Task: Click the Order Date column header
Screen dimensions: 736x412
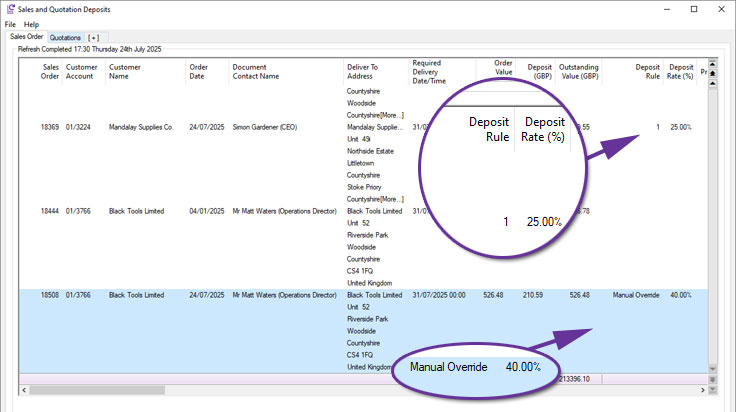Action: click(199, 71)
